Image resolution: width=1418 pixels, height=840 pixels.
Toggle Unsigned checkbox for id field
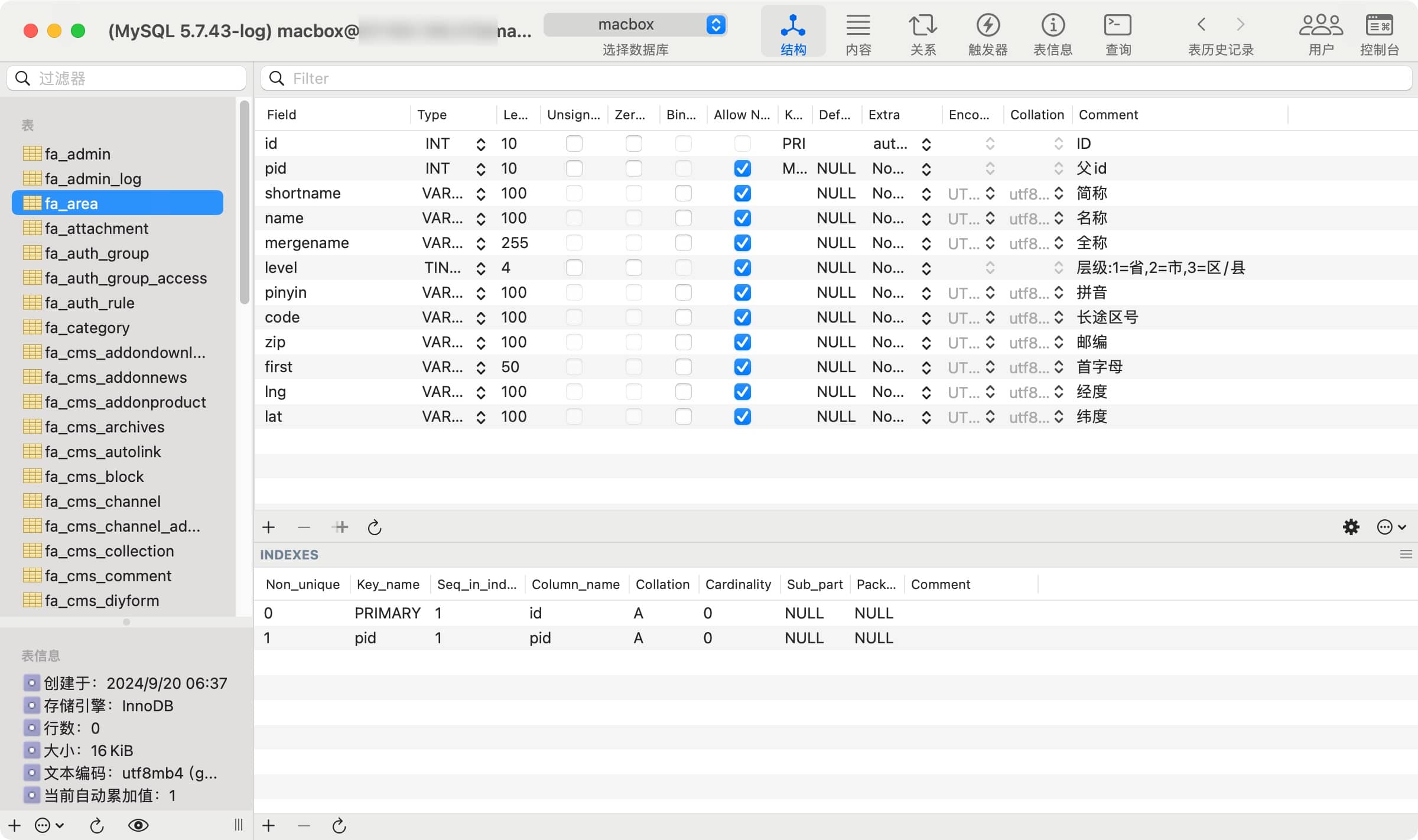point(574,144)
